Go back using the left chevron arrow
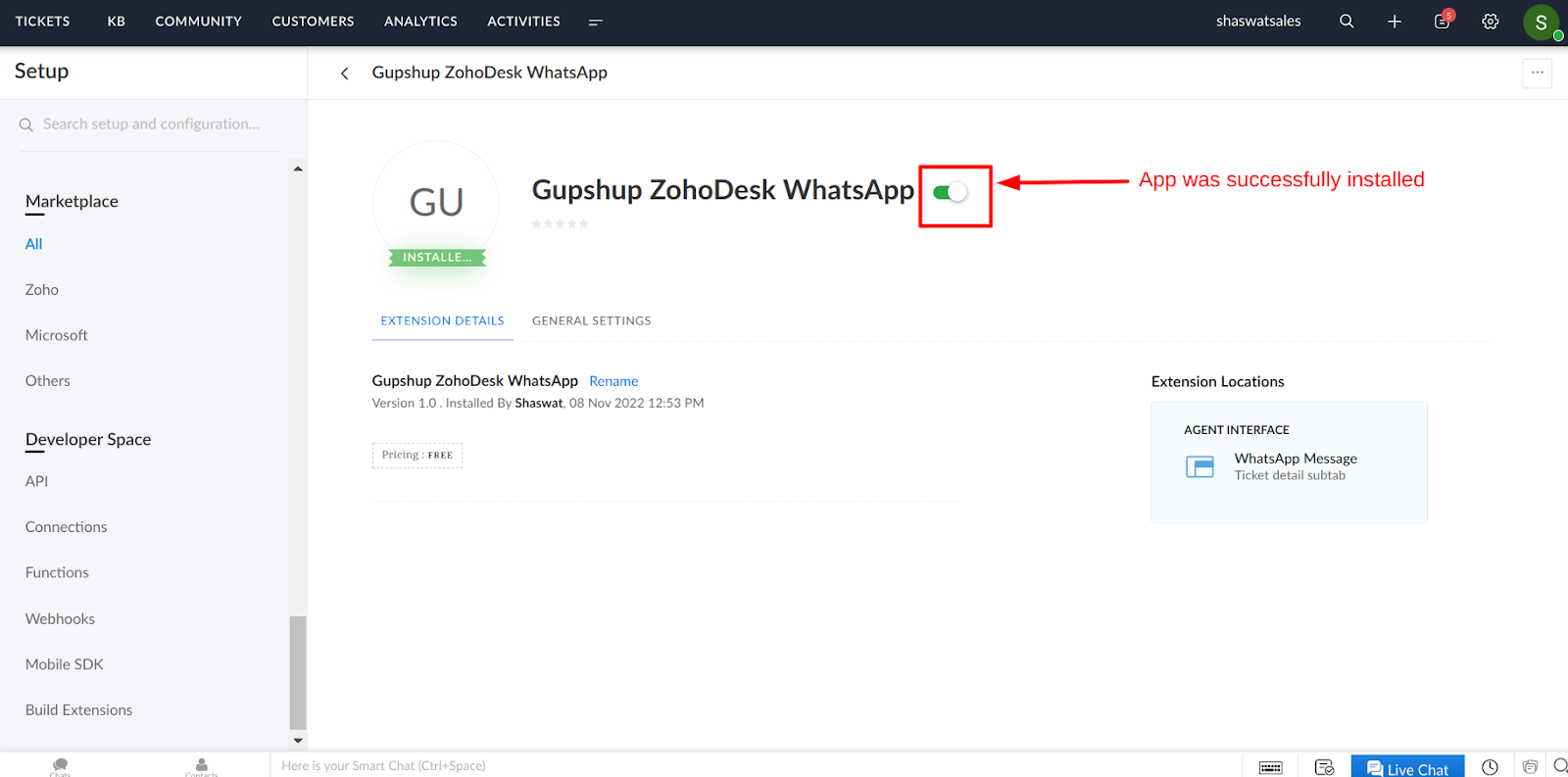The width and height of the screenshot is (1568, 777). [344, 73]
